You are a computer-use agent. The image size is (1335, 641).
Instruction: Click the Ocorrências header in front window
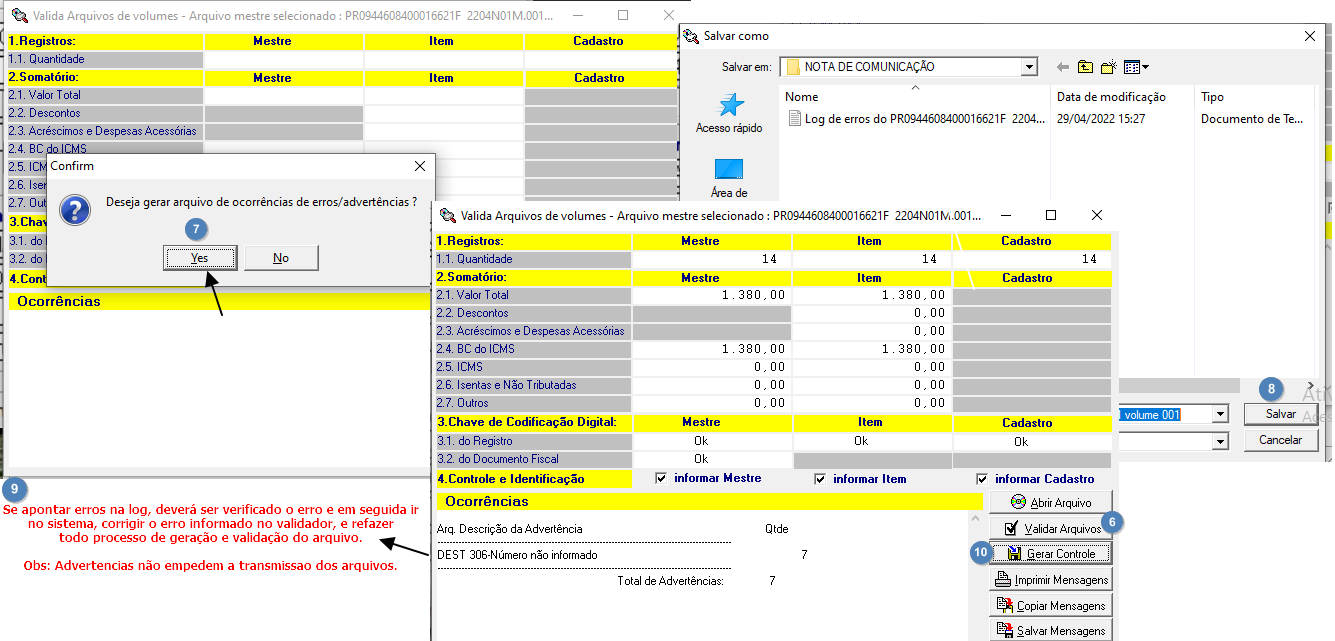coord(709,501)
